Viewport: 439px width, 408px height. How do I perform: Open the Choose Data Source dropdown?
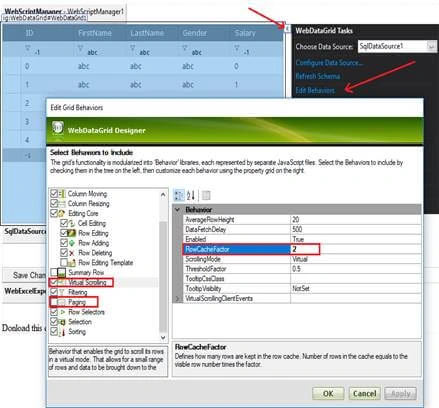(x=431, y=46)
